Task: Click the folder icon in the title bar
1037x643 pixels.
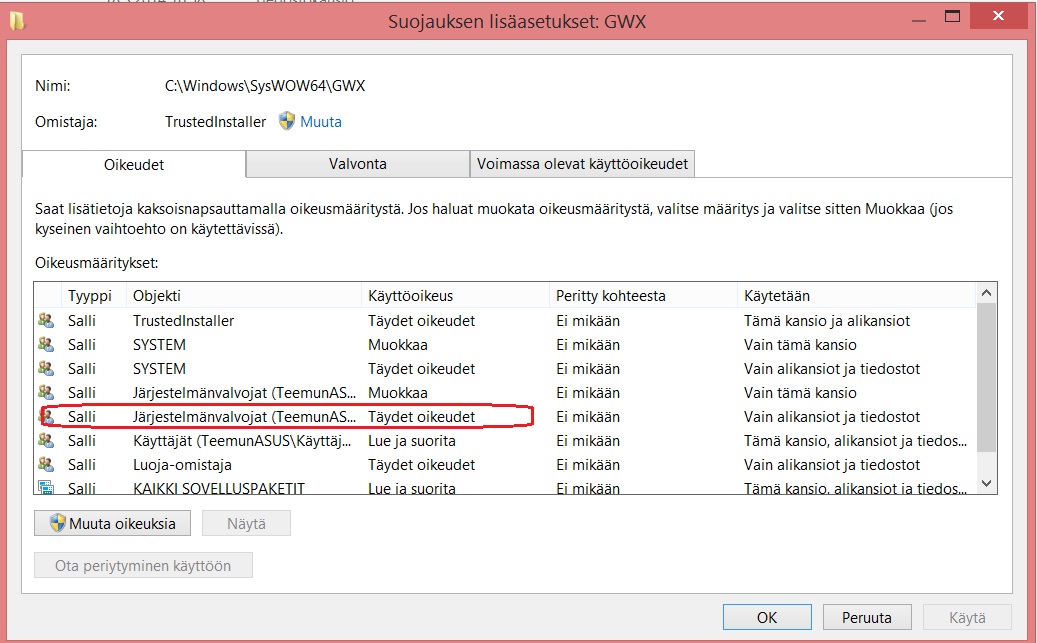Action: pos(17,19)
